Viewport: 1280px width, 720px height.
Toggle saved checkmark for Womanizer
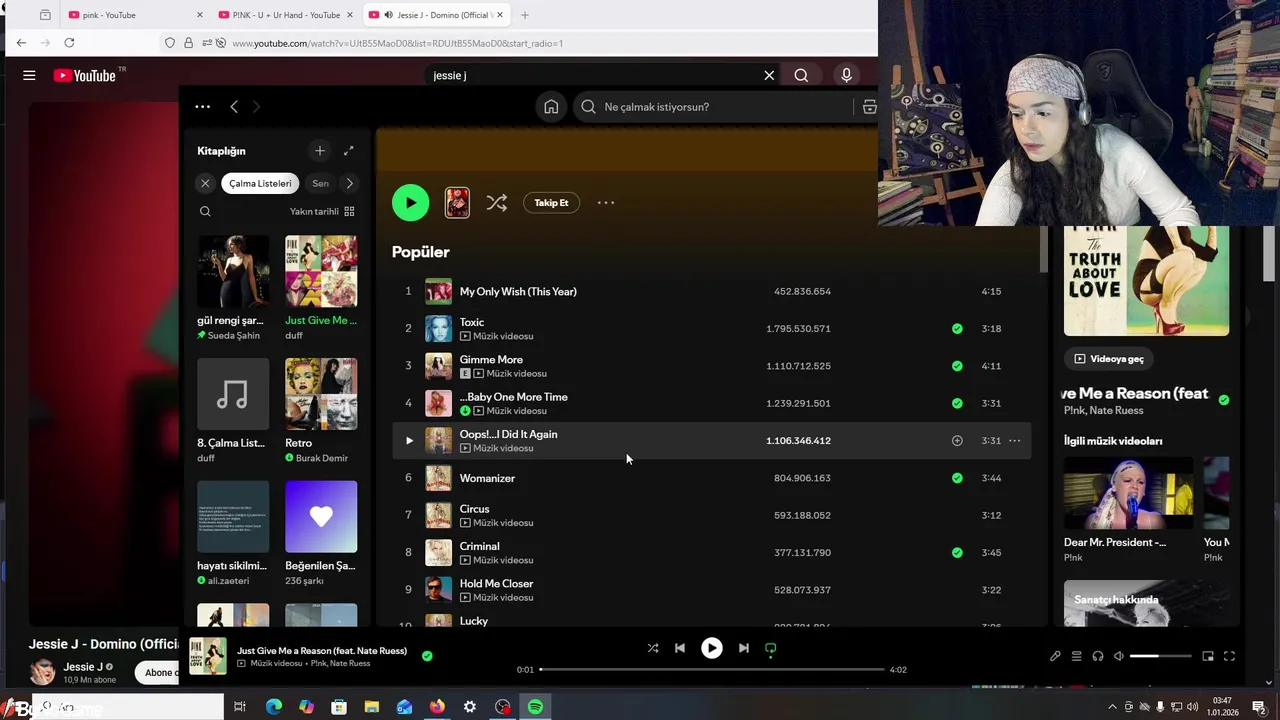[x=957, y=478]
